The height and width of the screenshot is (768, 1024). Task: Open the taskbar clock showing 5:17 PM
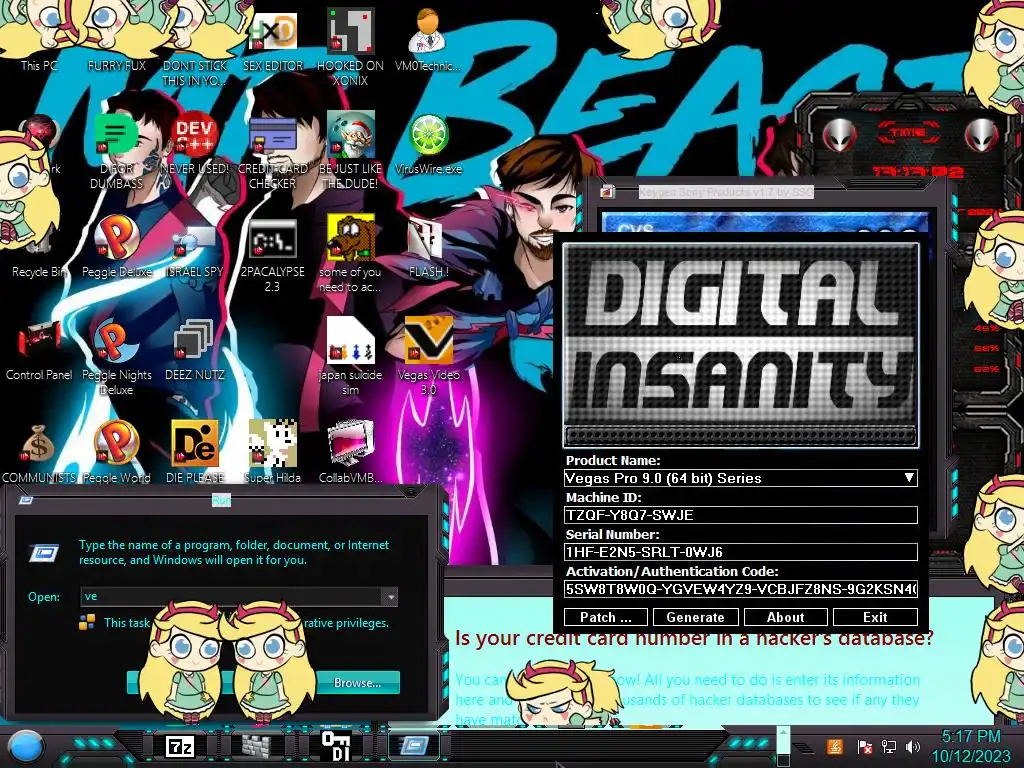971,746
